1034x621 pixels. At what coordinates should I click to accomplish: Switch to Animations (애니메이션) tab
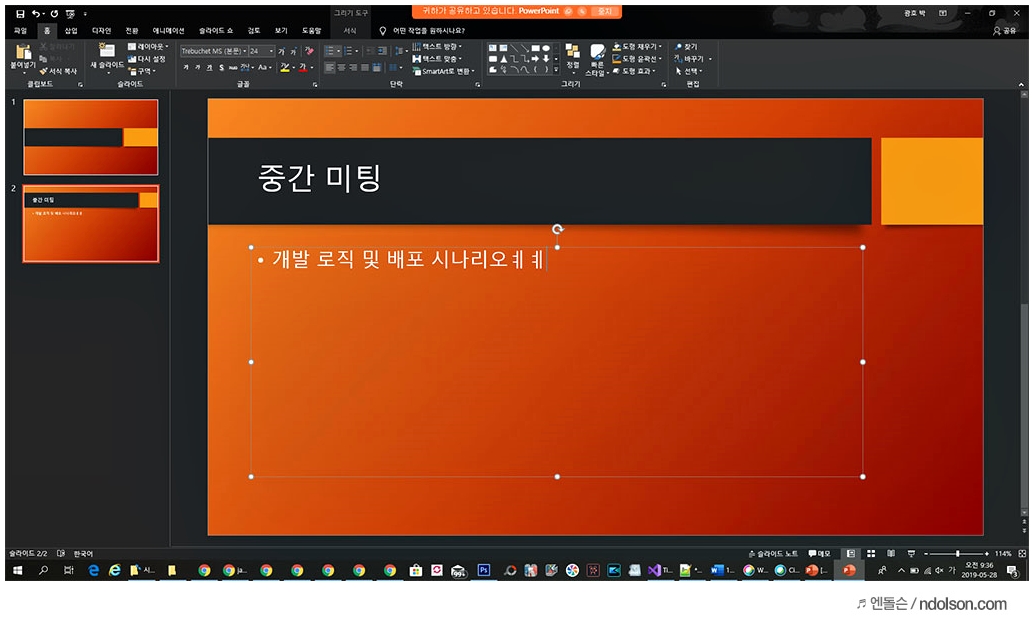coord(169,30)
